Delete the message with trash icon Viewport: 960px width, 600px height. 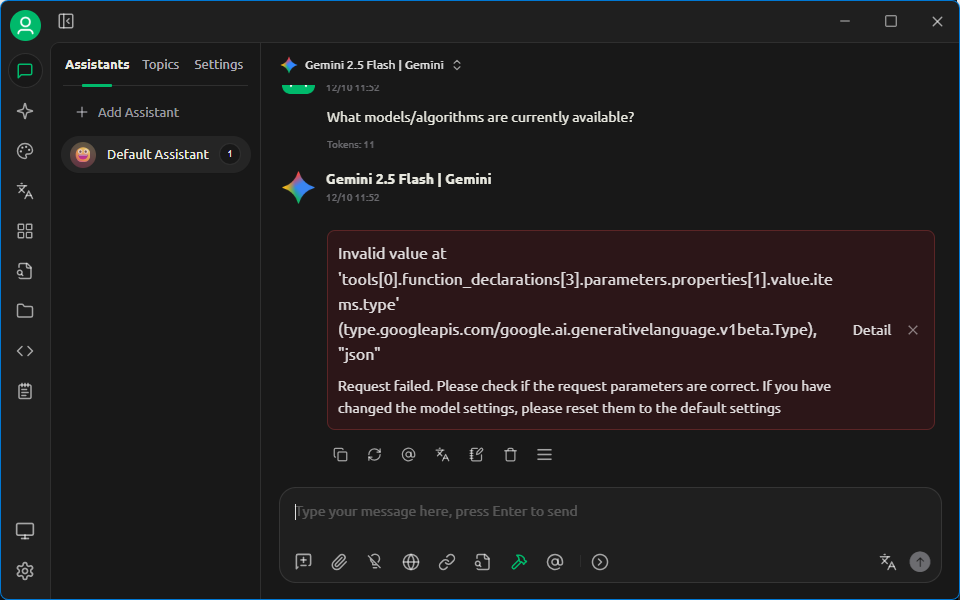tap(510, 455)
